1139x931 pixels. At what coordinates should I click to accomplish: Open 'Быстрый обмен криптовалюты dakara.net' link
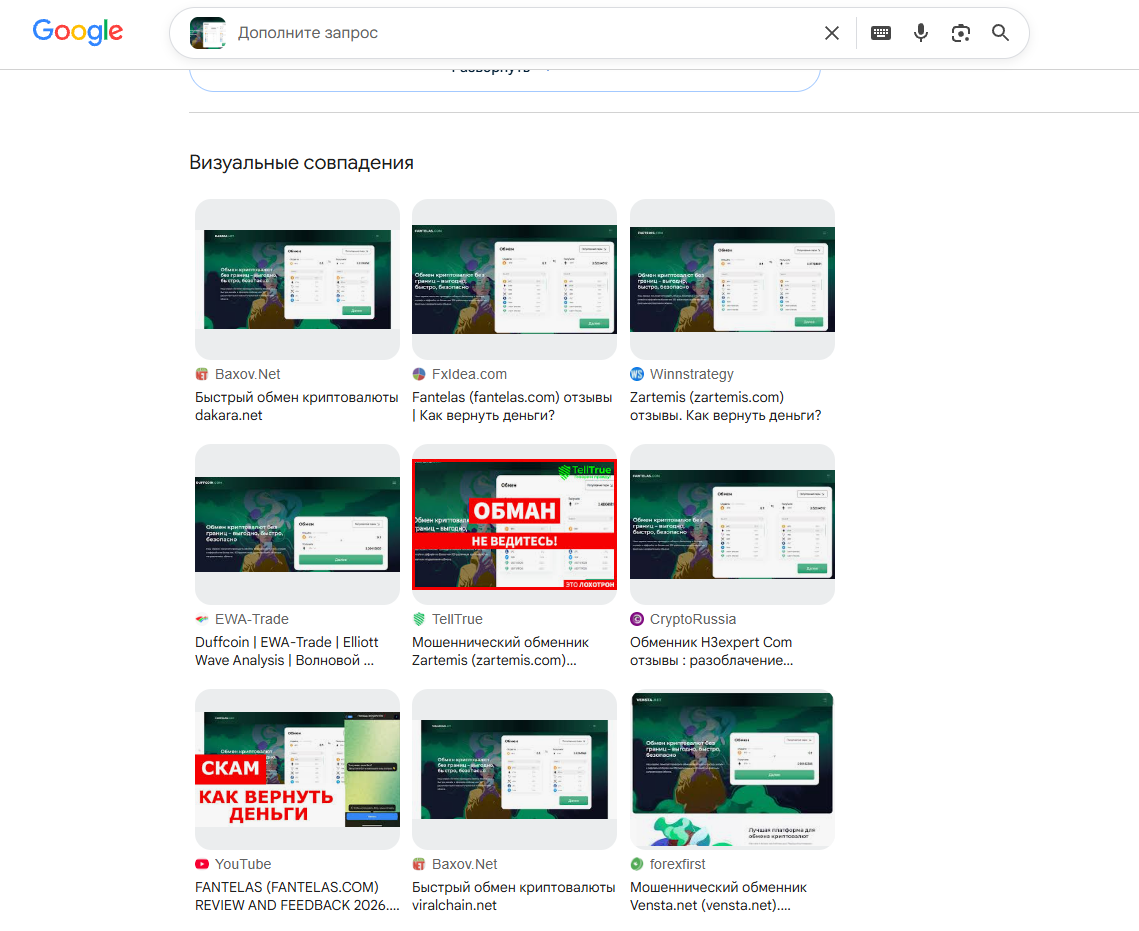[296, 406]
